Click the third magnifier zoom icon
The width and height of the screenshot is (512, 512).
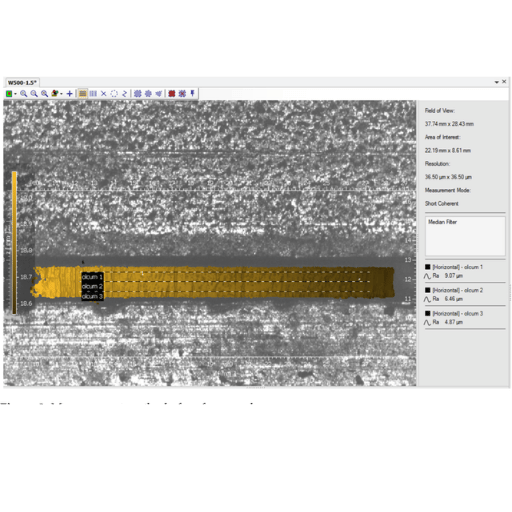click(44, 94)
